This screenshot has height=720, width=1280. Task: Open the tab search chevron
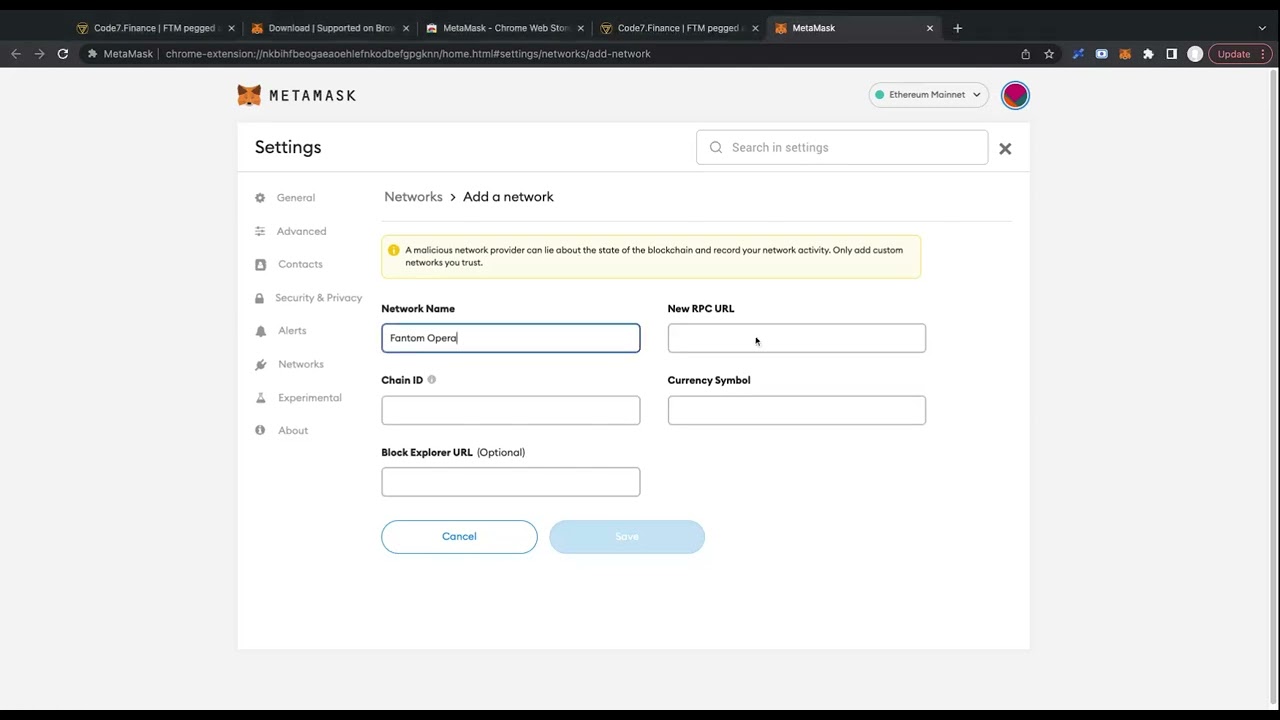click(x=1262, y=28)
